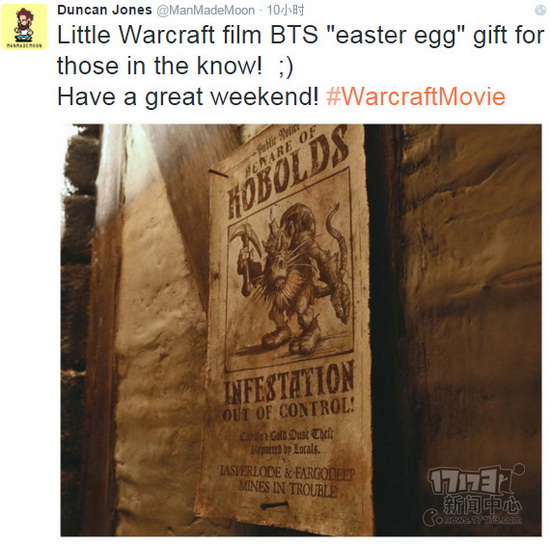This screenshot has width=550, height=545.
Task: Click the candle on the kobold's head
Action: pos(271,219)
